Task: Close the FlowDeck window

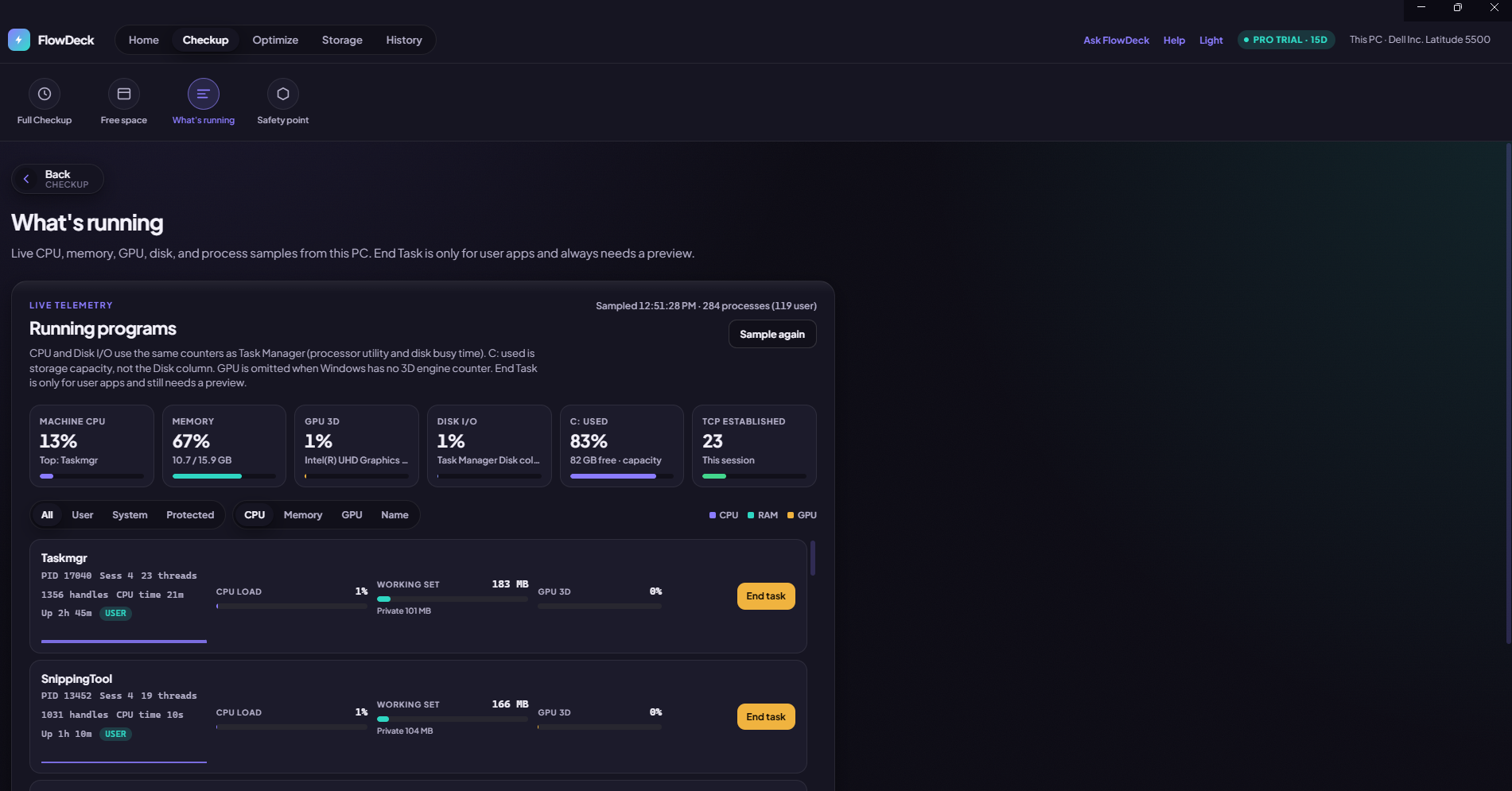Action: click(1494, 7)
